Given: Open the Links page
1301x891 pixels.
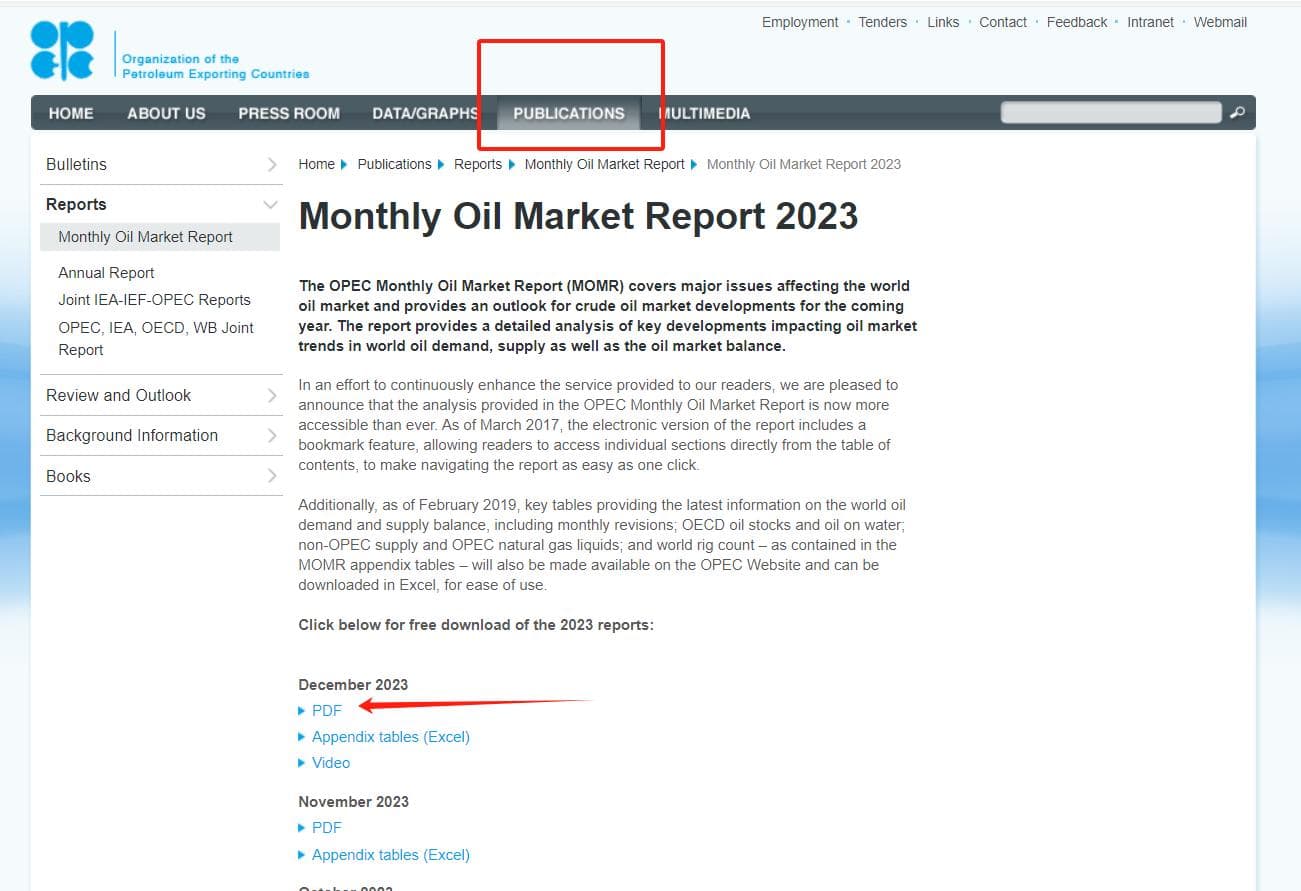Looking at the screenshot, I should (943, 22).
